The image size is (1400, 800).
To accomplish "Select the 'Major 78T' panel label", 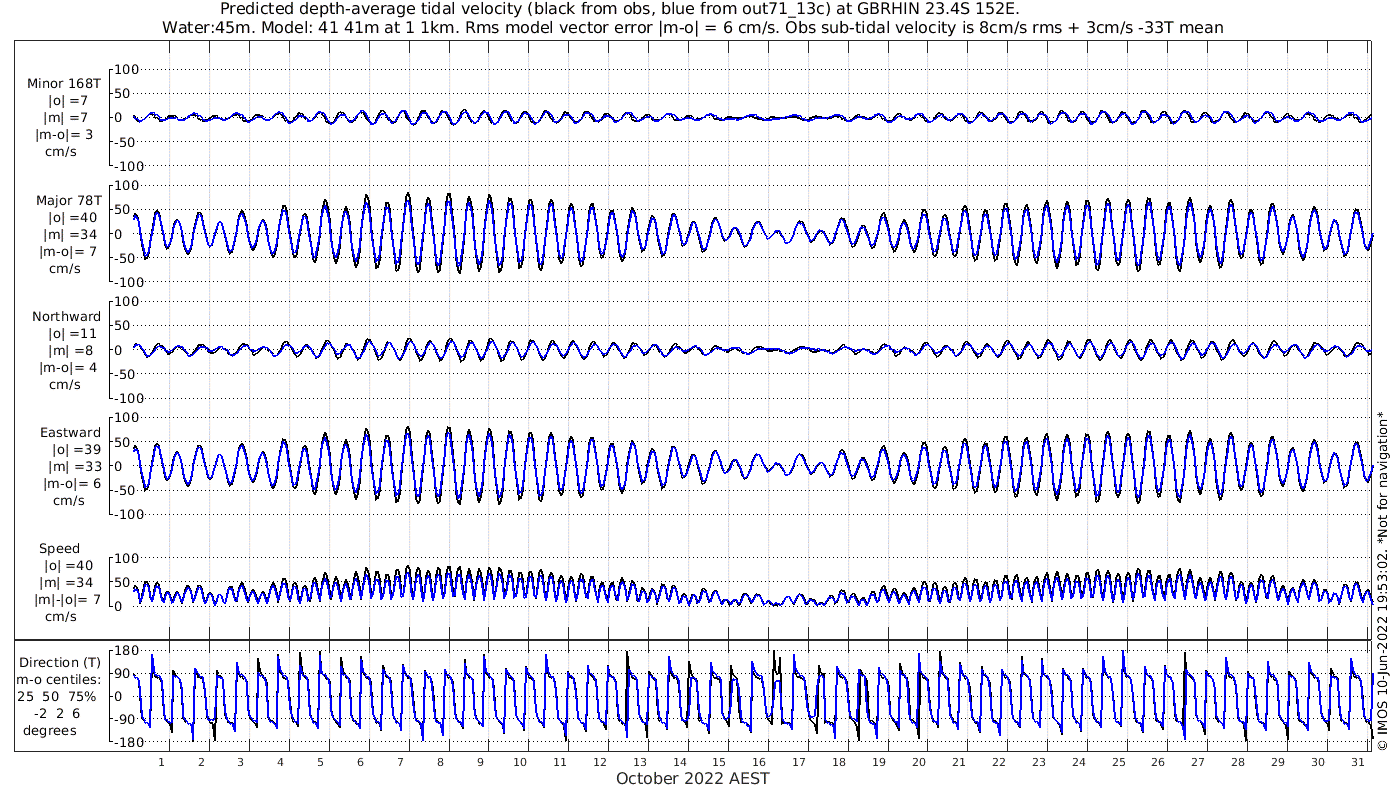I will coord(67,201).
